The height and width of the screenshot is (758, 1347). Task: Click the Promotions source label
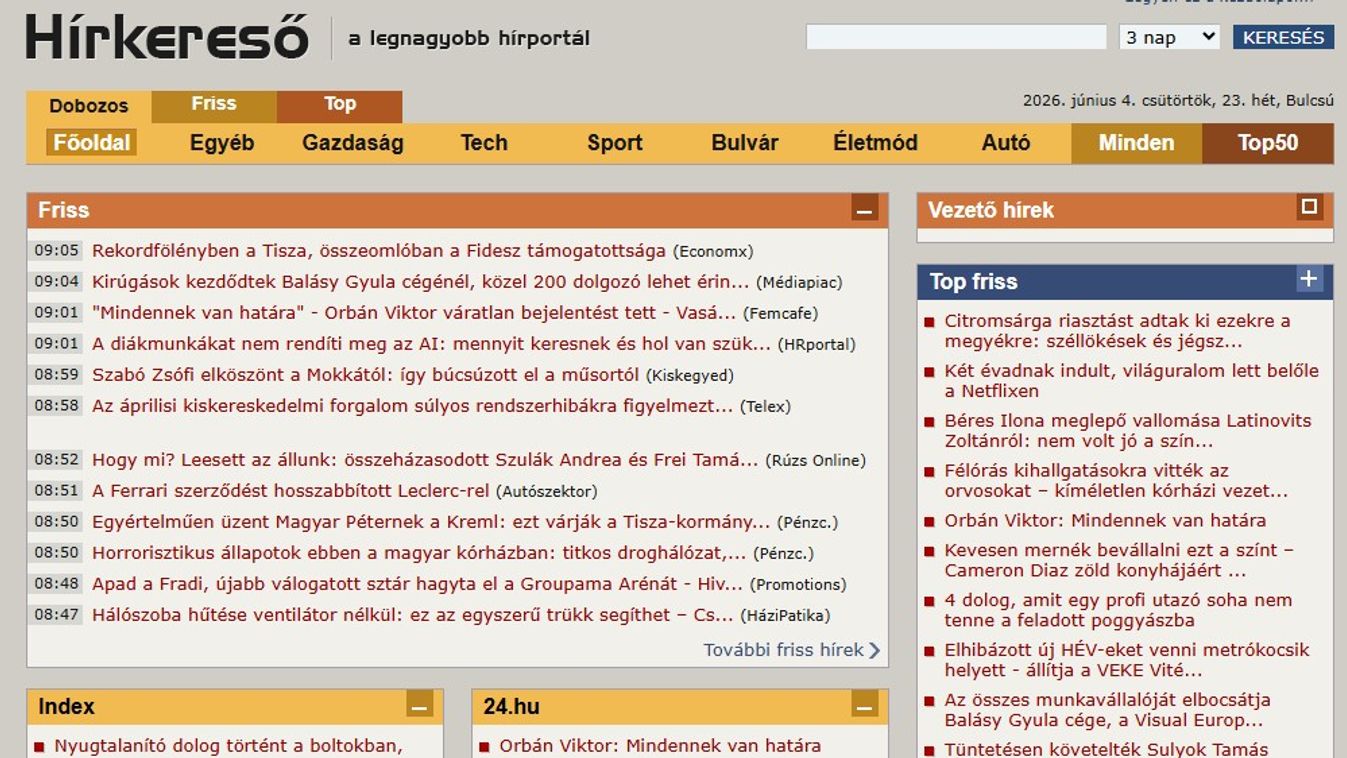tap(798, 585)
